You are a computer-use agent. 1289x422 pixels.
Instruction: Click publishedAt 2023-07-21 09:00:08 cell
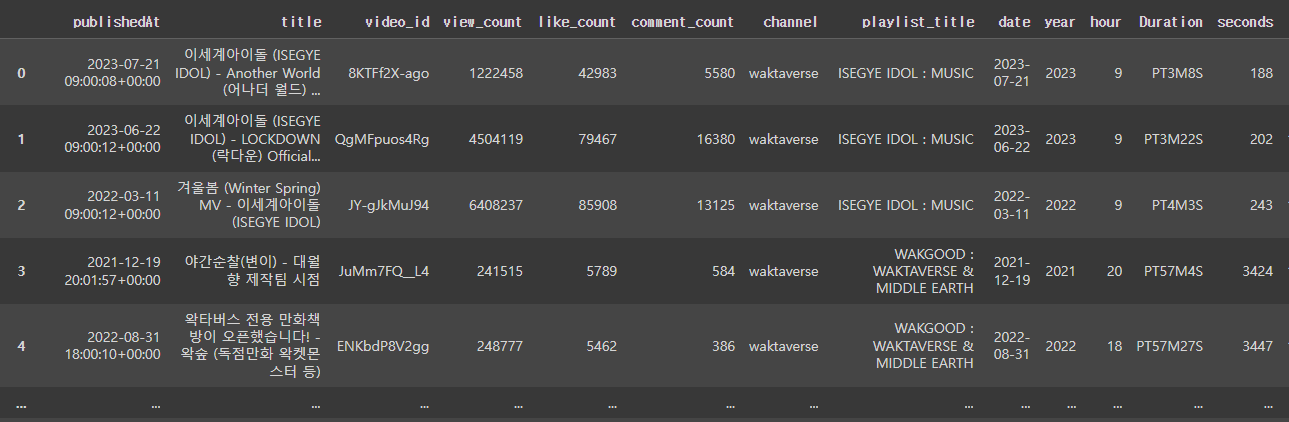(112, 73)
